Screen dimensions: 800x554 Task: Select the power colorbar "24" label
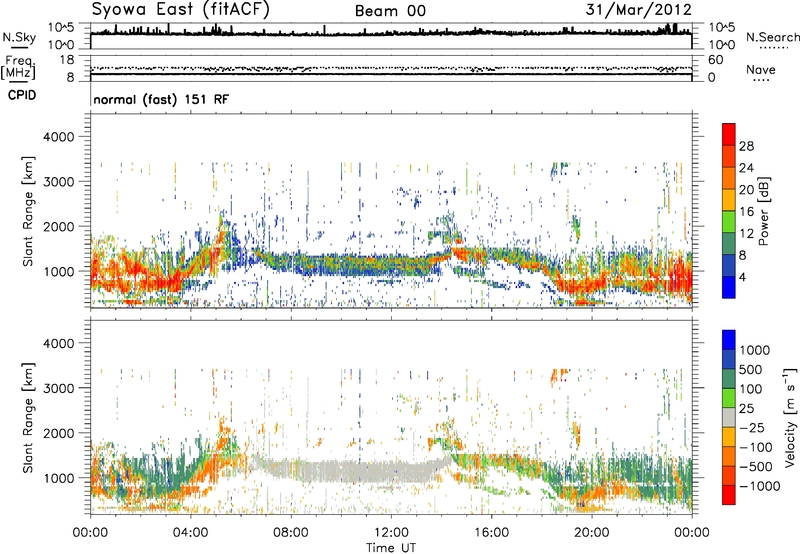point(746,168)
